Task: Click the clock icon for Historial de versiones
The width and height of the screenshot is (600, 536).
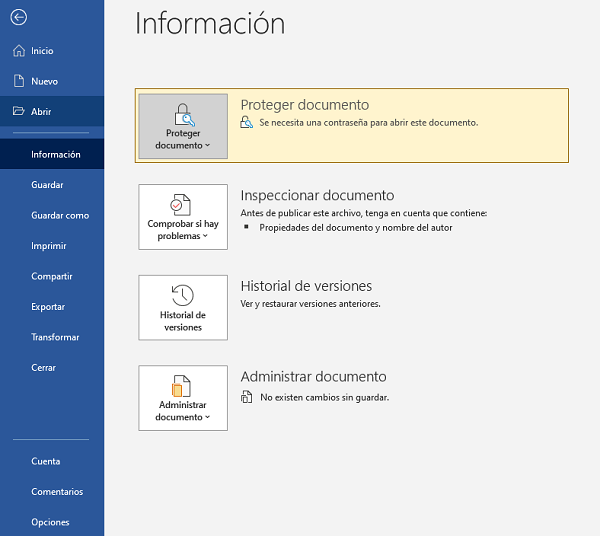Action: tap(183, 295)
